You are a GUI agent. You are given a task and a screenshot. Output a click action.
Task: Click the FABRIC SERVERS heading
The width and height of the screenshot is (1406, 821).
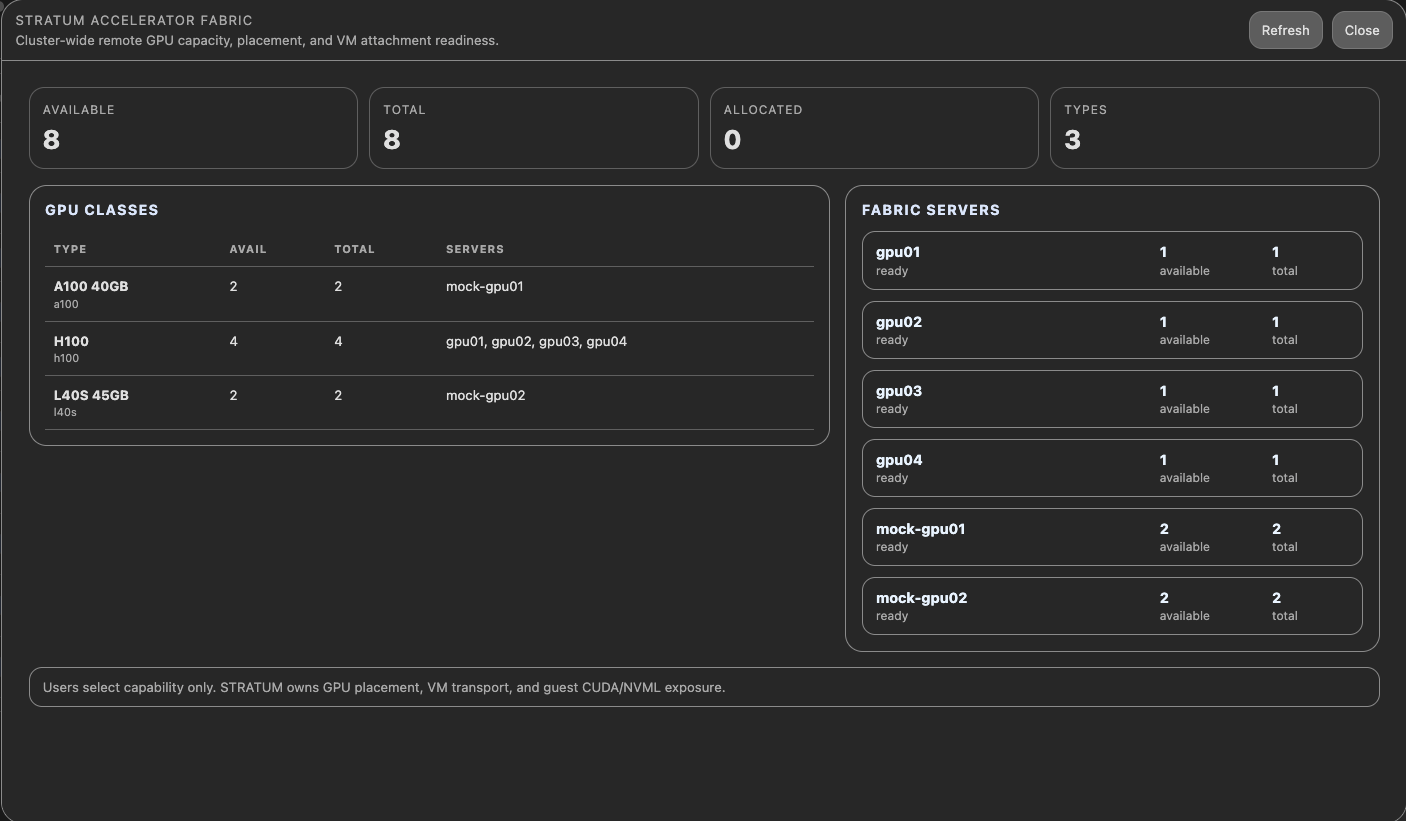(931, 210)
